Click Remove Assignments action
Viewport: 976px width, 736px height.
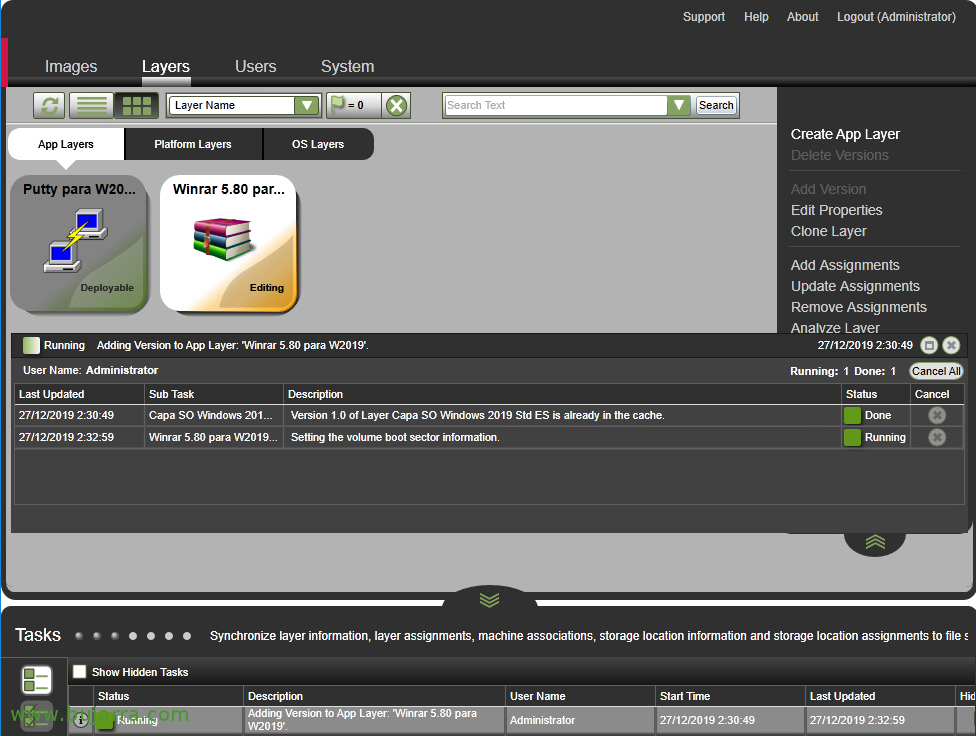(859, 308)
